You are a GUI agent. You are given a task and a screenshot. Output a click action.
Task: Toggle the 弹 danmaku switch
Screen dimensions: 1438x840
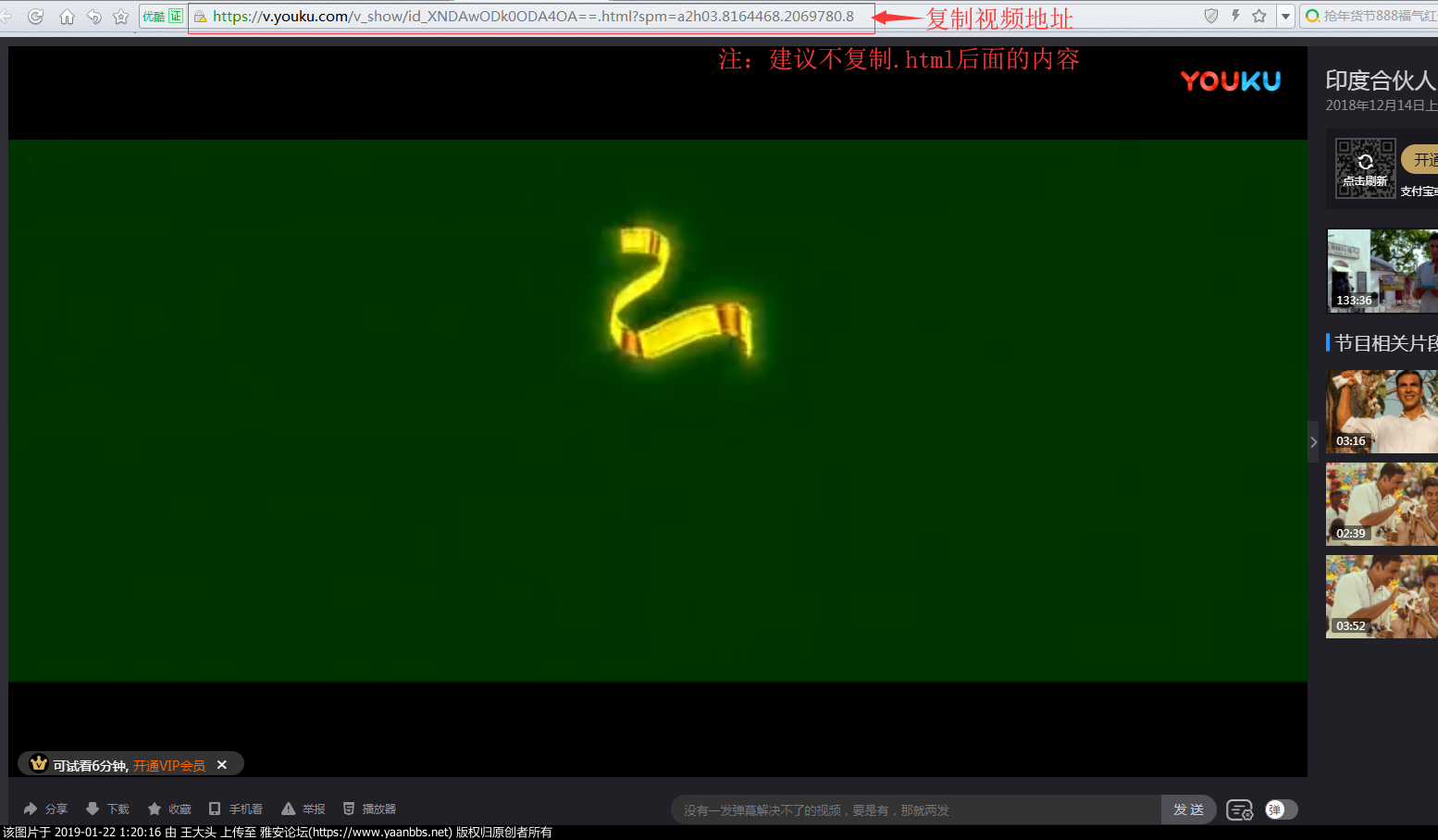click(1282, 809)
